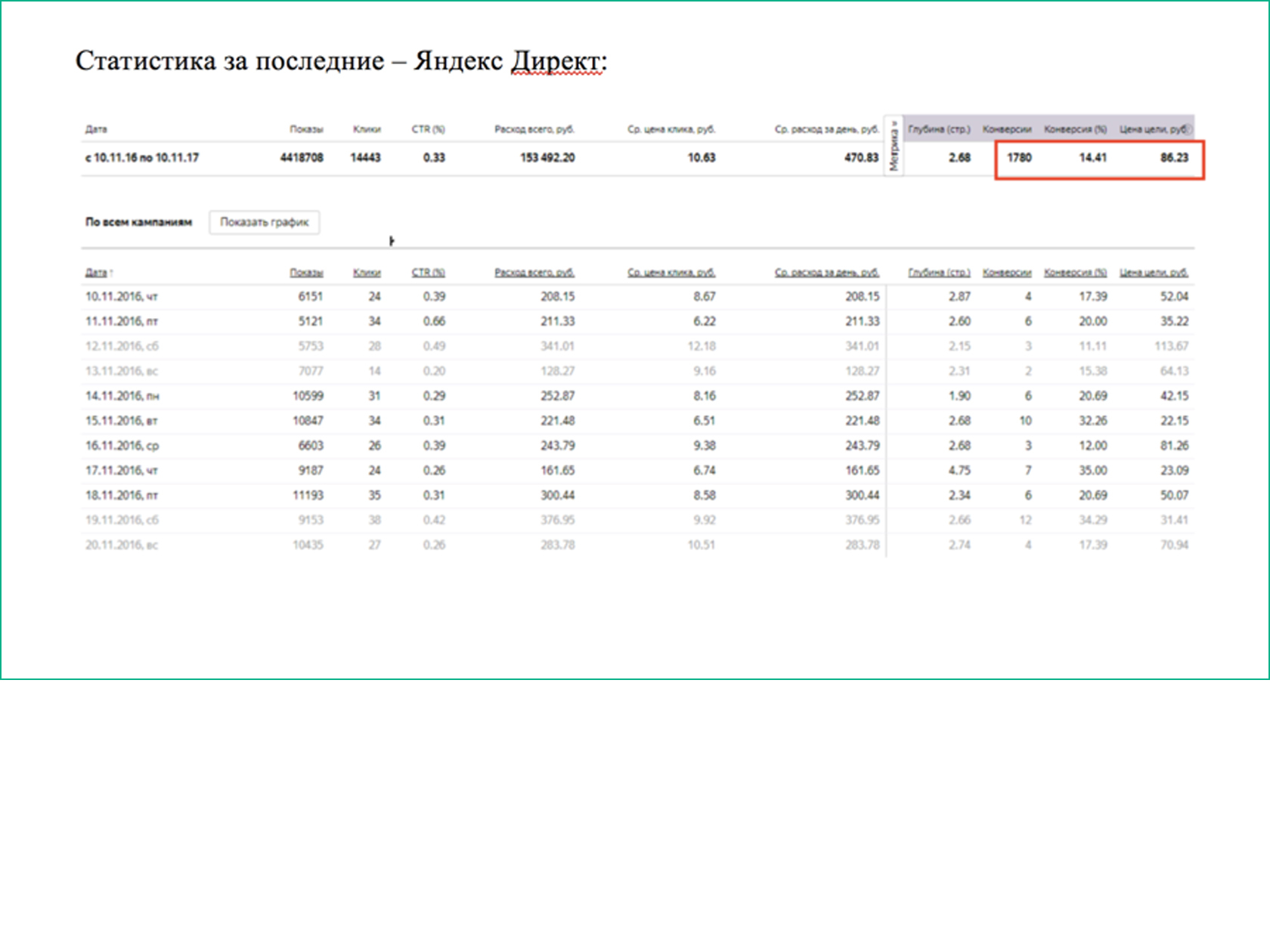Click average click price 10.63
1270x952 pixels.
pyautogui.click(x=702, y=158)
